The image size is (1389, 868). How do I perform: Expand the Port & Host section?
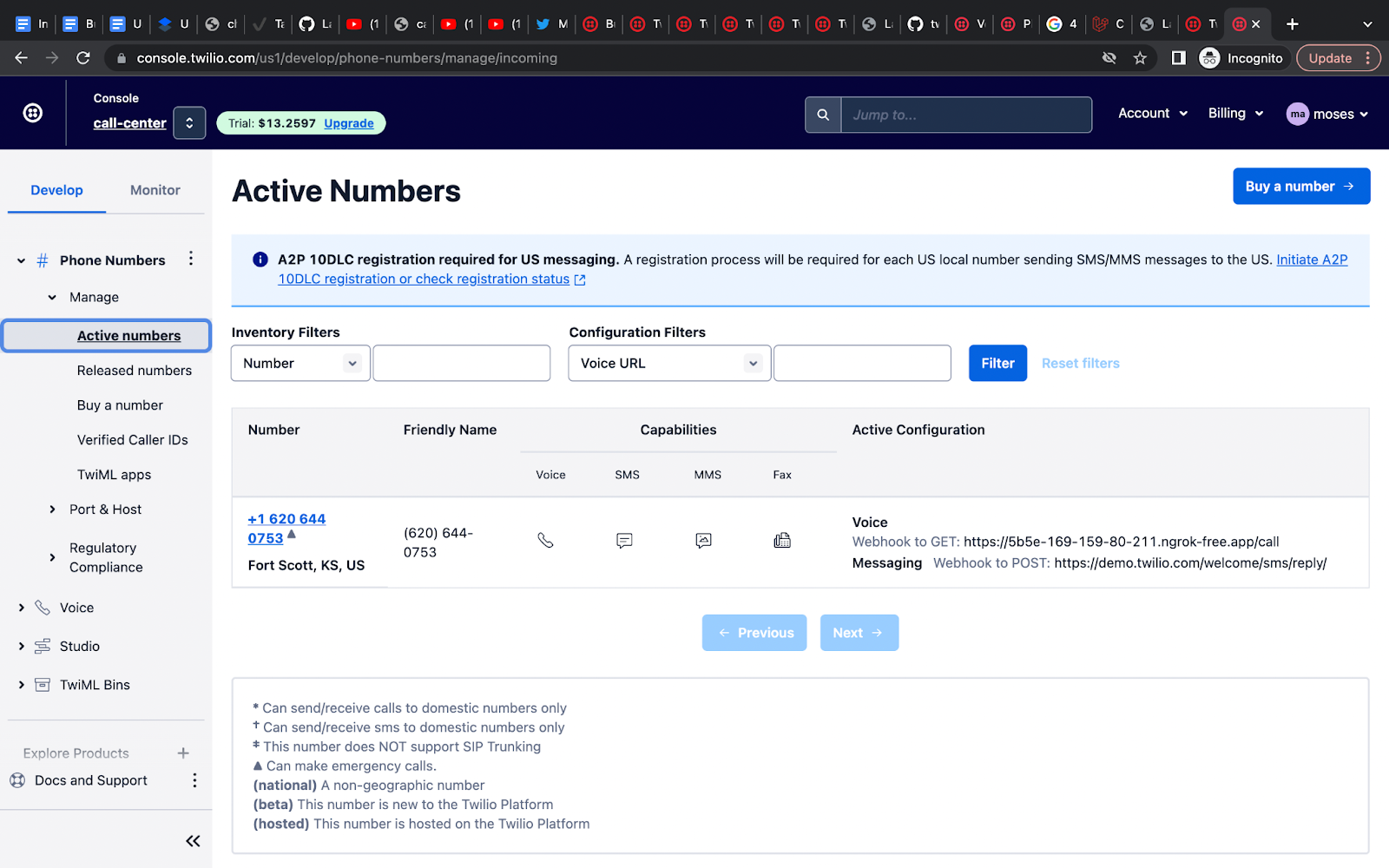click(52, 510)
